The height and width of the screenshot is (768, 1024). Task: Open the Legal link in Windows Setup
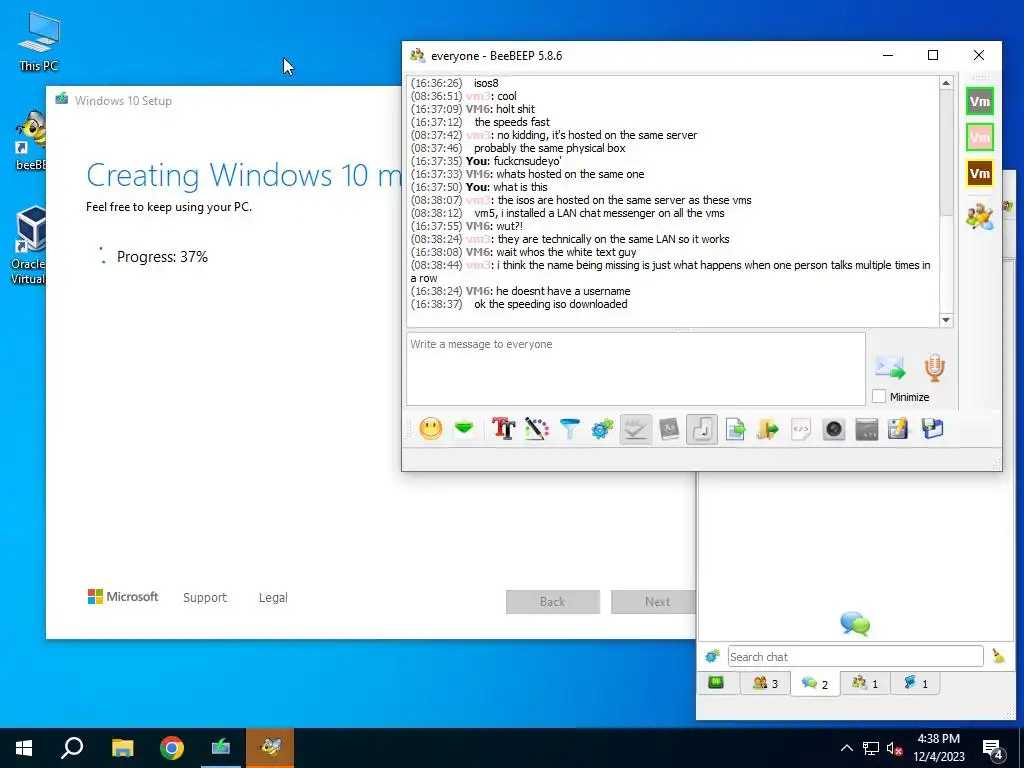click(x=273, y=598)
